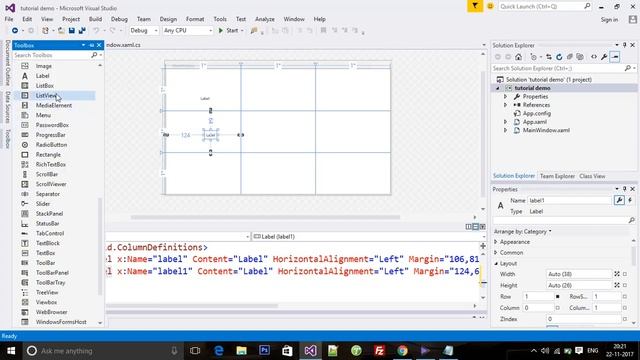
Task: Open the Build menu
Action: 95,19
